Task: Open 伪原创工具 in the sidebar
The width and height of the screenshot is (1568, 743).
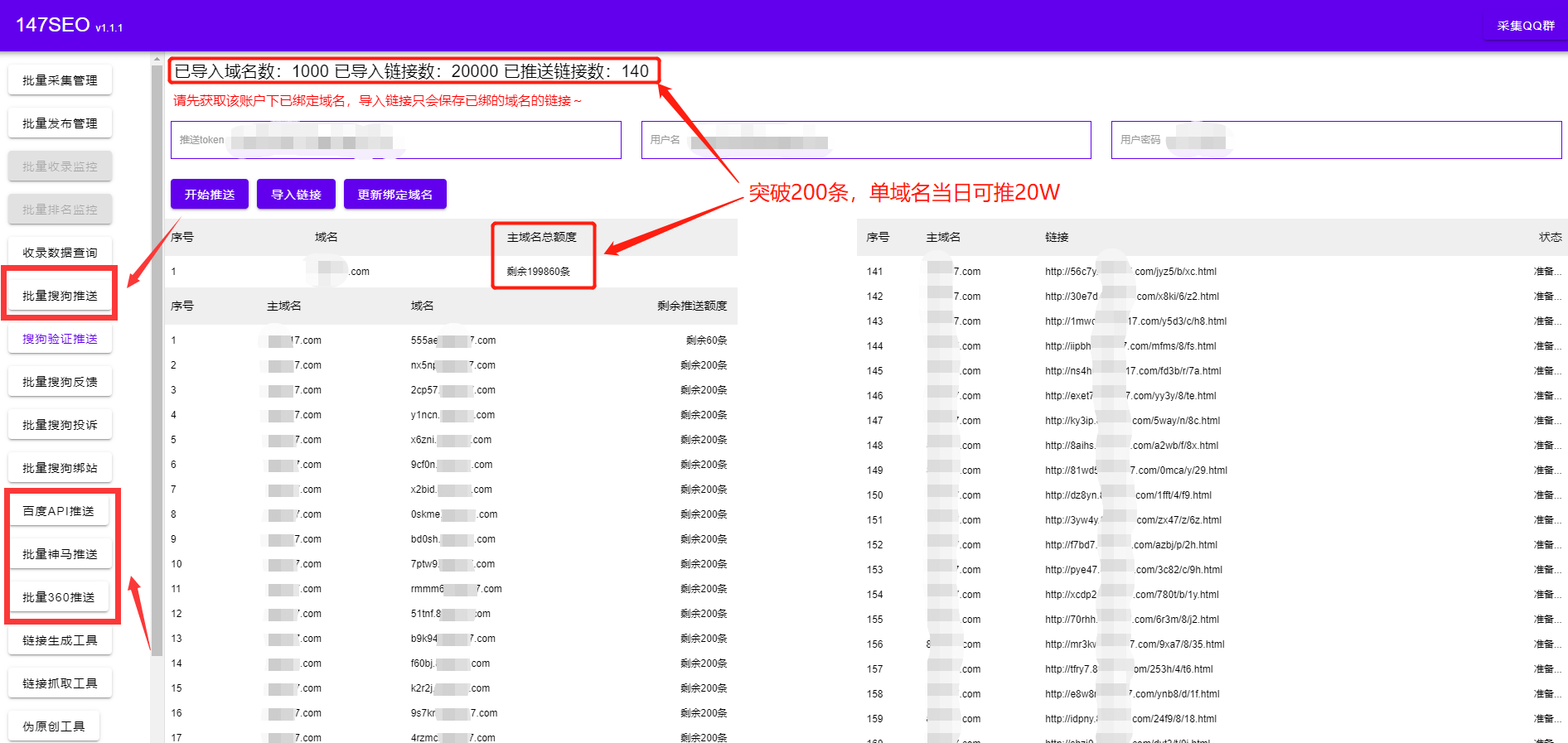Action: click(54, 726)
